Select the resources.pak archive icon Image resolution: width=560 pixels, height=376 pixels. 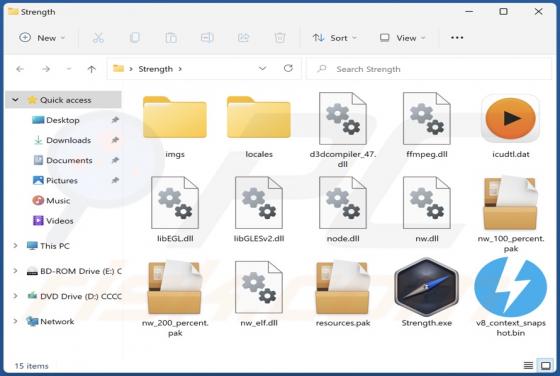click(x=342, y=287)
